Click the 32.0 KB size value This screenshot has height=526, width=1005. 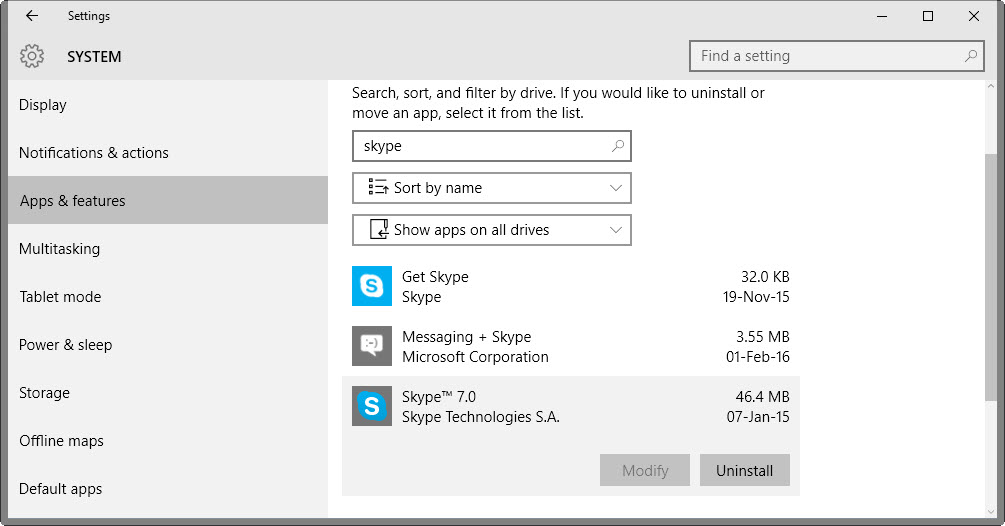765,277
